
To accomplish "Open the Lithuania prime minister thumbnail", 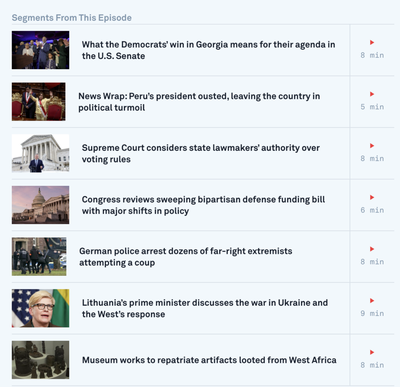I will 40,308.
